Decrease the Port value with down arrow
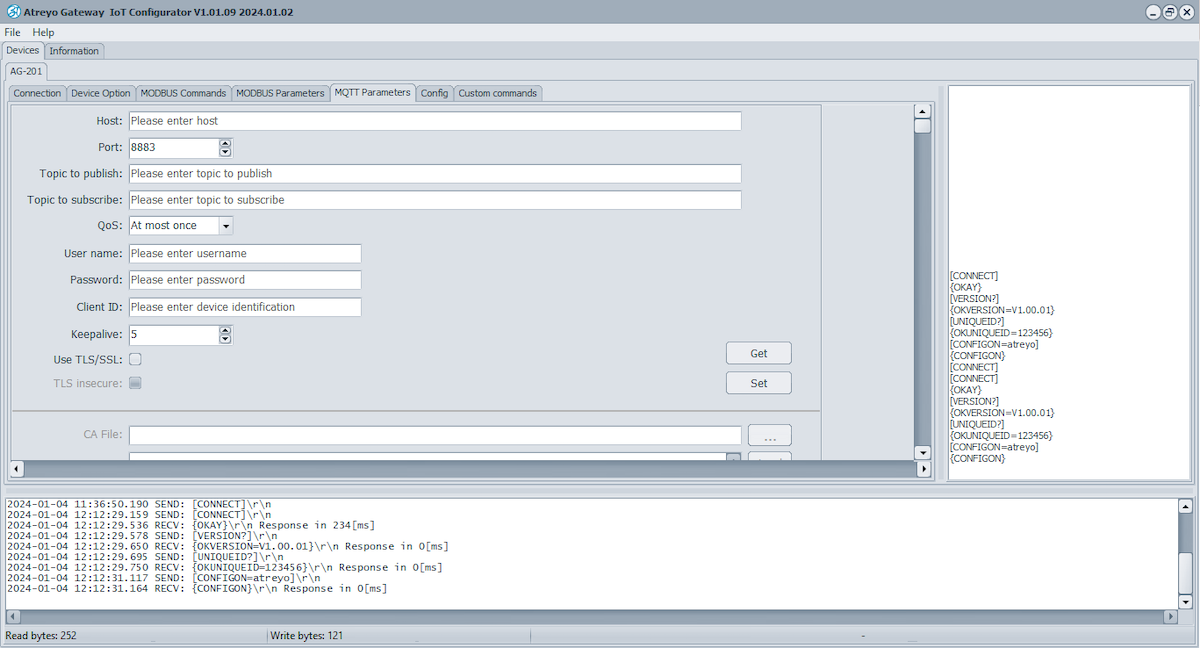Image resolution: width=1200 pixels, height=648 pixels. coord(225,152)
